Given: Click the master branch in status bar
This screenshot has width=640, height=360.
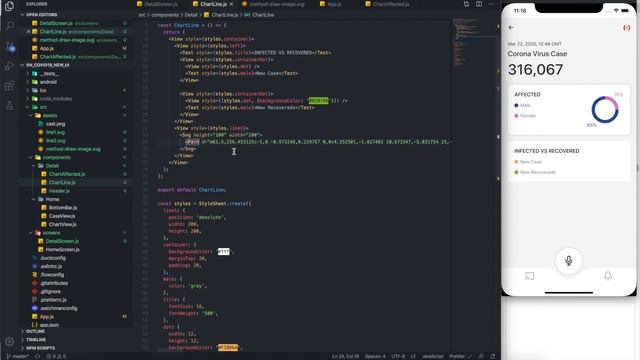Looking at the screenshot, I should tap(17, 356).
